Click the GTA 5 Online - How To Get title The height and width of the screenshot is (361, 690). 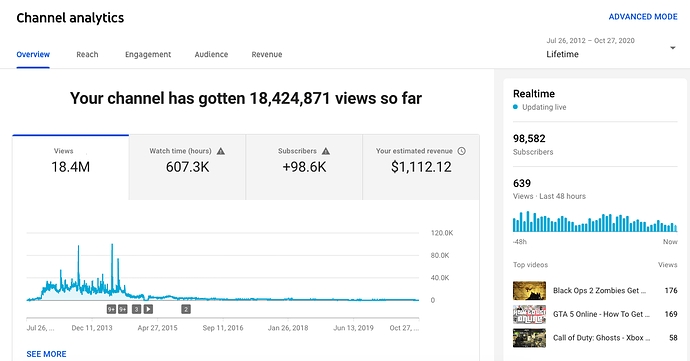click(x=601, y=314)
